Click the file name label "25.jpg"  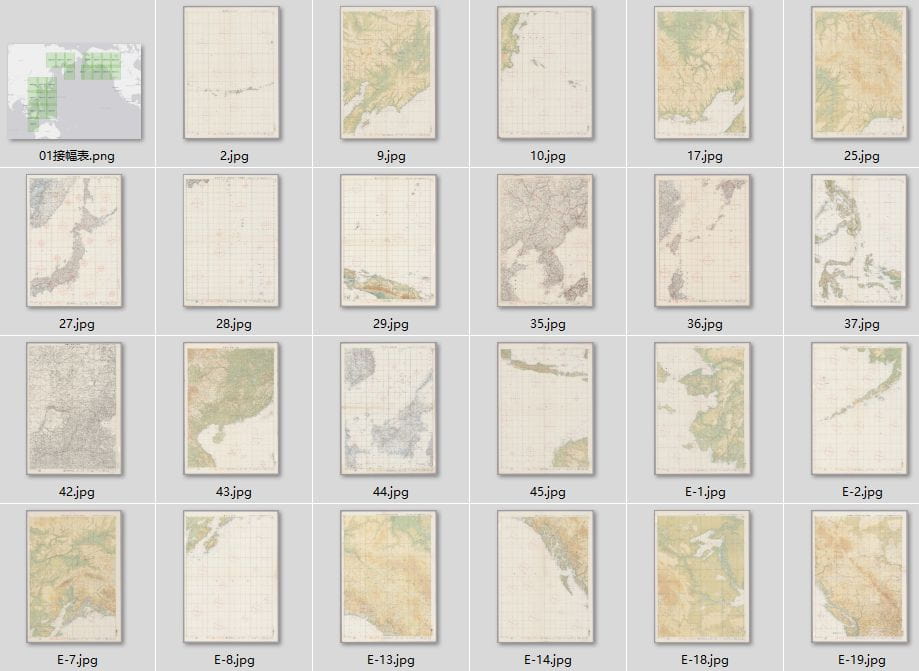click(x=862, y=156)
